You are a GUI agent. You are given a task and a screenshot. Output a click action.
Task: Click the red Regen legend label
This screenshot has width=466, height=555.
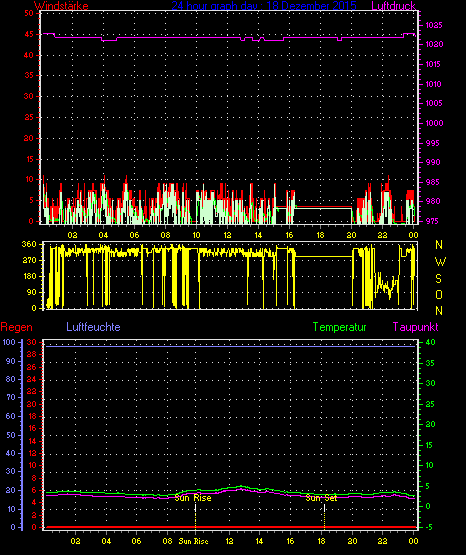16,327
